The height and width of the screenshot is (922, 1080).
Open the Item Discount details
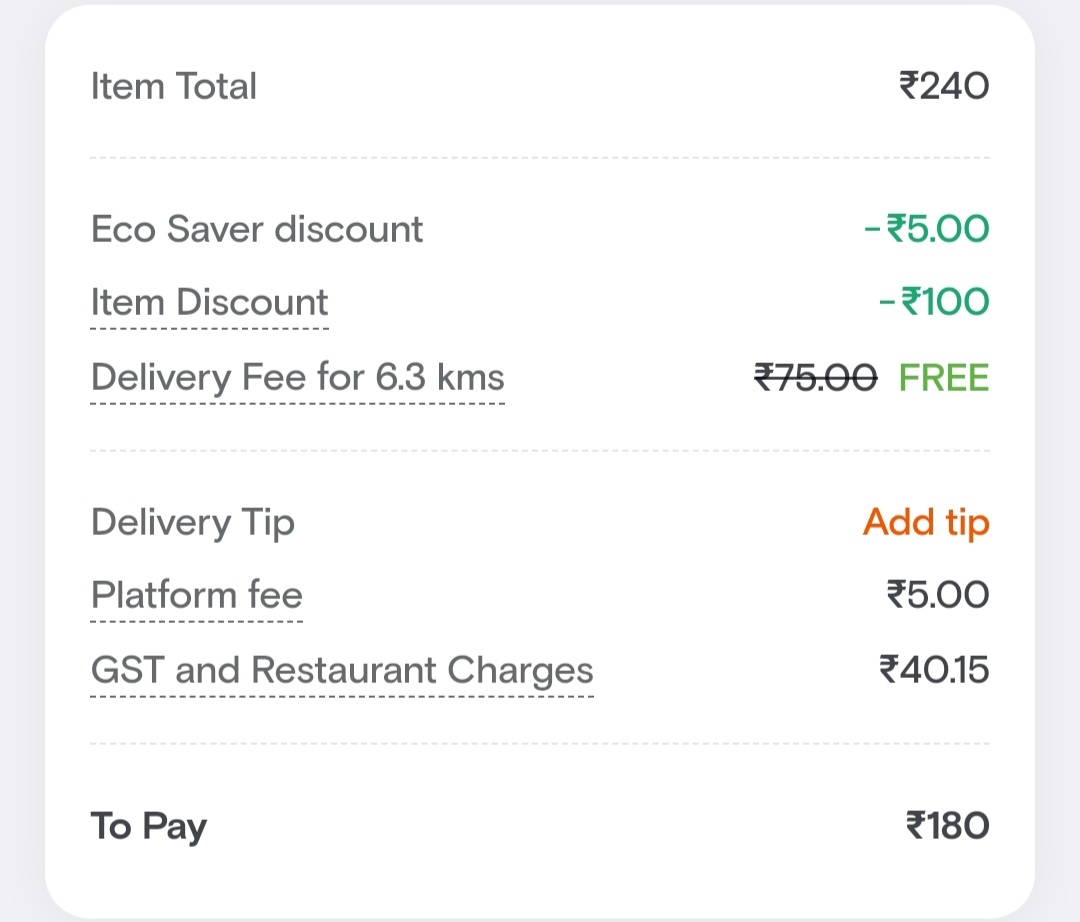pos(209,302)
